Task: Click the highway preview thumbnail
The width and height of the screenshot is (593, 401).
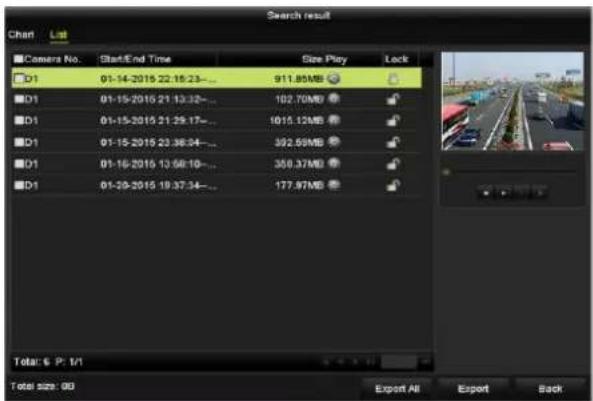Action: click(512, 101)
